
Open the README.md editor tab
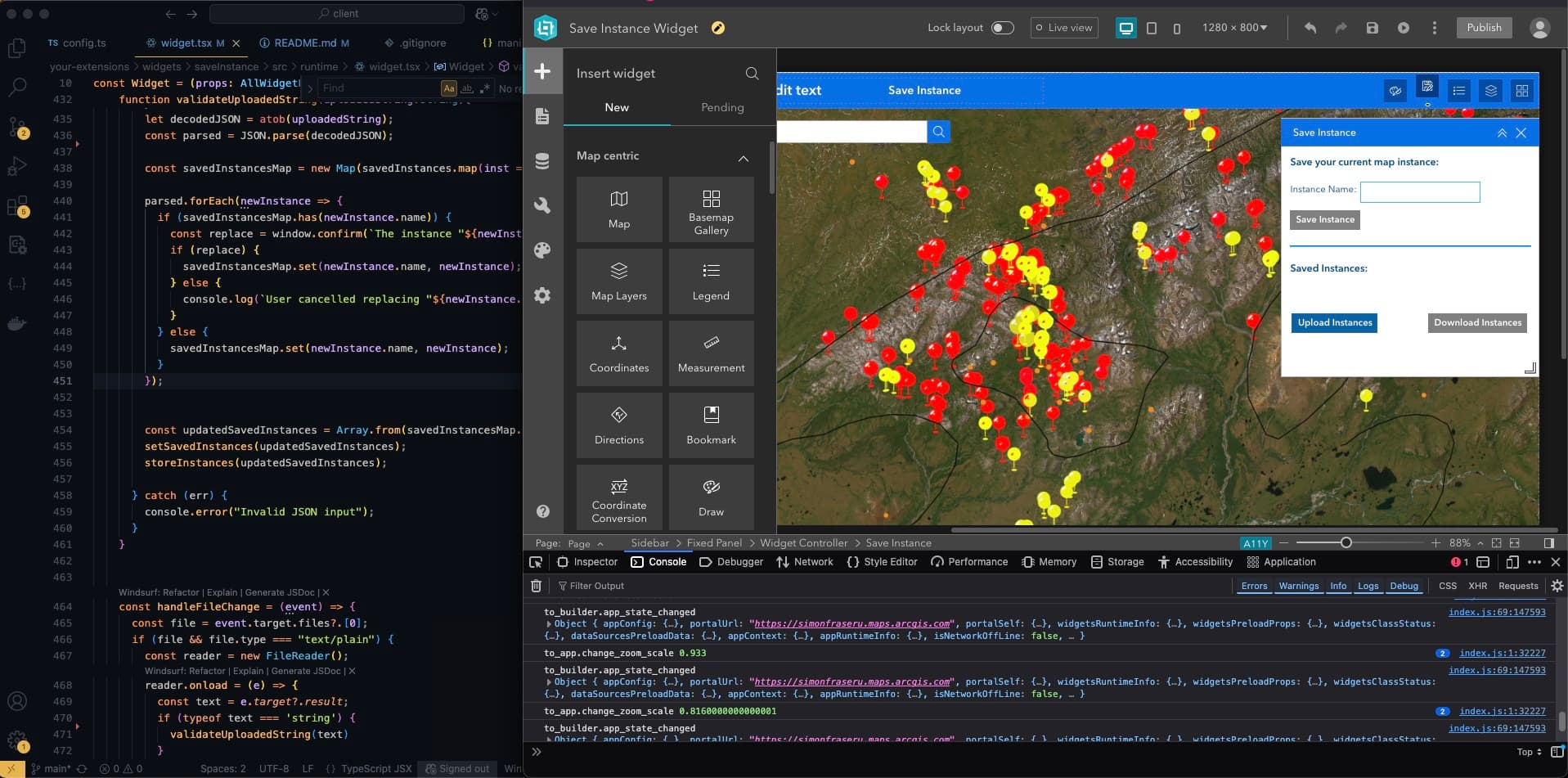click(x=304, y=43)
